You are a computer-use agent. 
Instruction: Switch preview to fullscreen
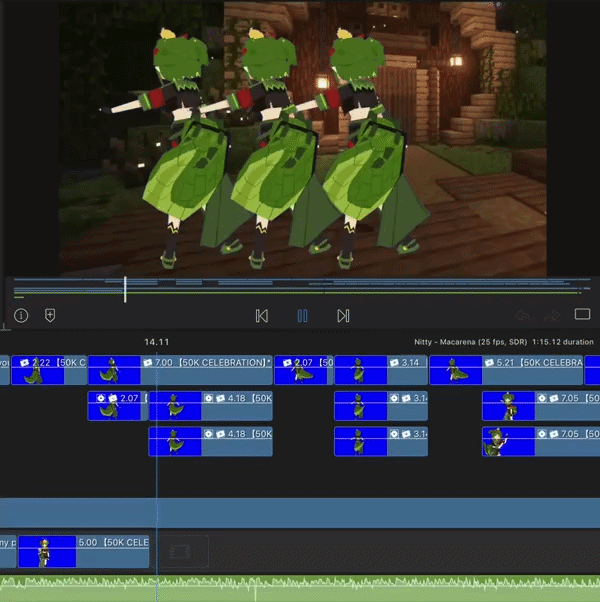[x=582, y=314]
